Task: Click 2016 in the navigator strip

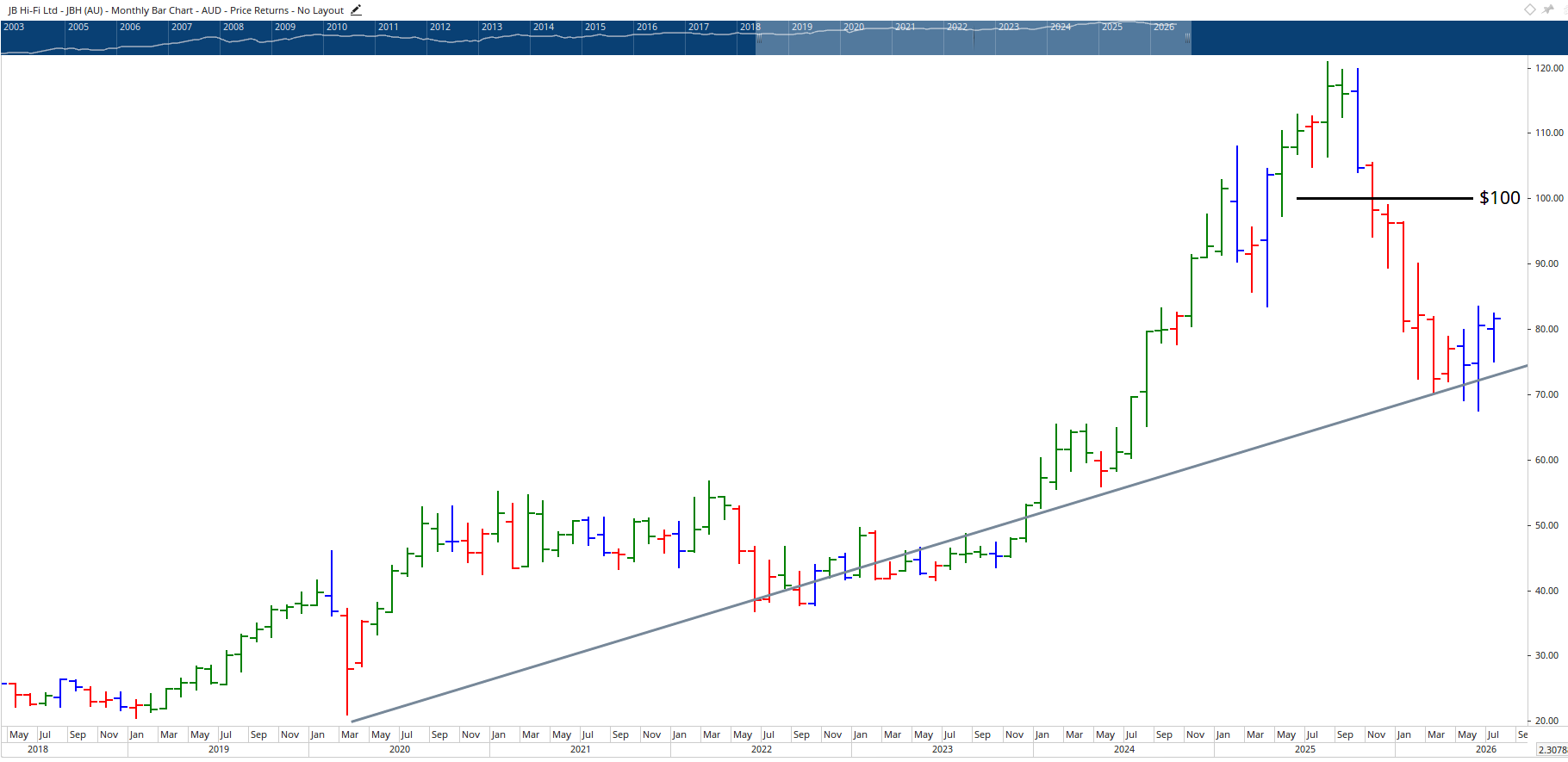Action: pyautogui.click(x=647, y=27)
